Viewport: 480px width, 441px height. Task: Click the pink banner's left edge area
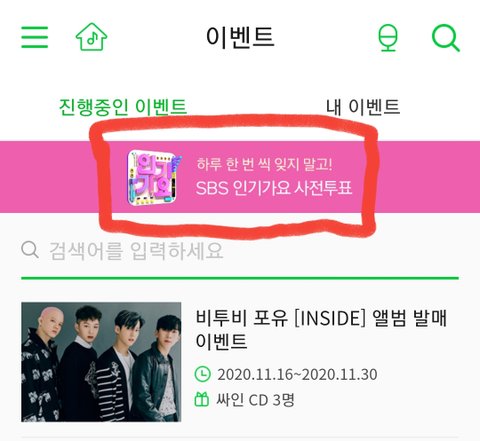click(45, 177)
